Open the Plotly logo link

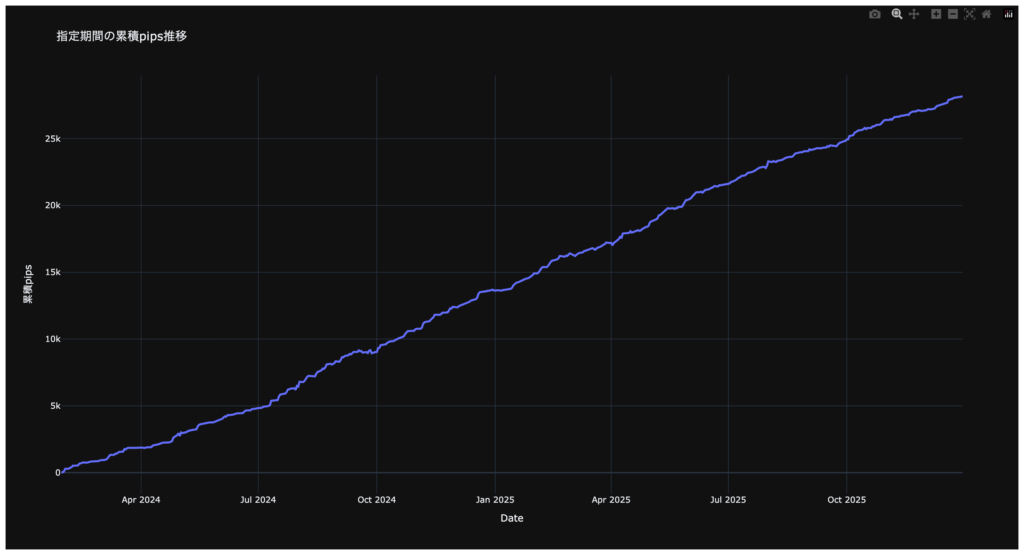pyautogui.click(x=1008, y=14)
